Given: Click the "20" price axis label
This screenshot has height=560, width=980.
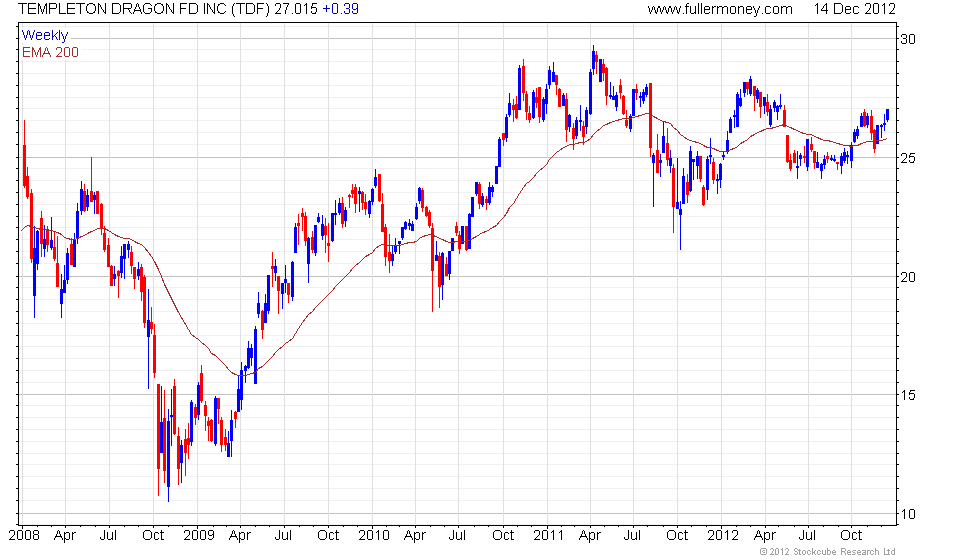Looking at the screenshot, I should [908, 277].
